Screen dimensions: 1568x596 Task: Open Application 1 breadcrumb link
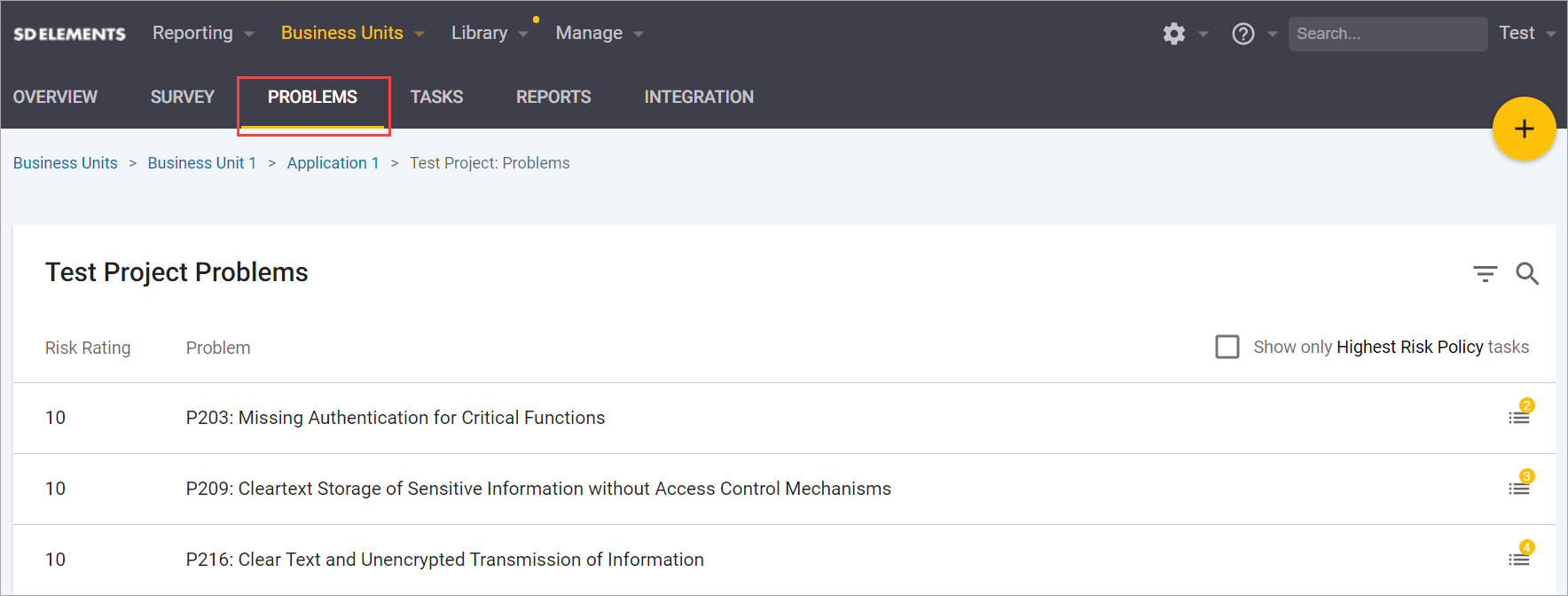coord(333,163)
